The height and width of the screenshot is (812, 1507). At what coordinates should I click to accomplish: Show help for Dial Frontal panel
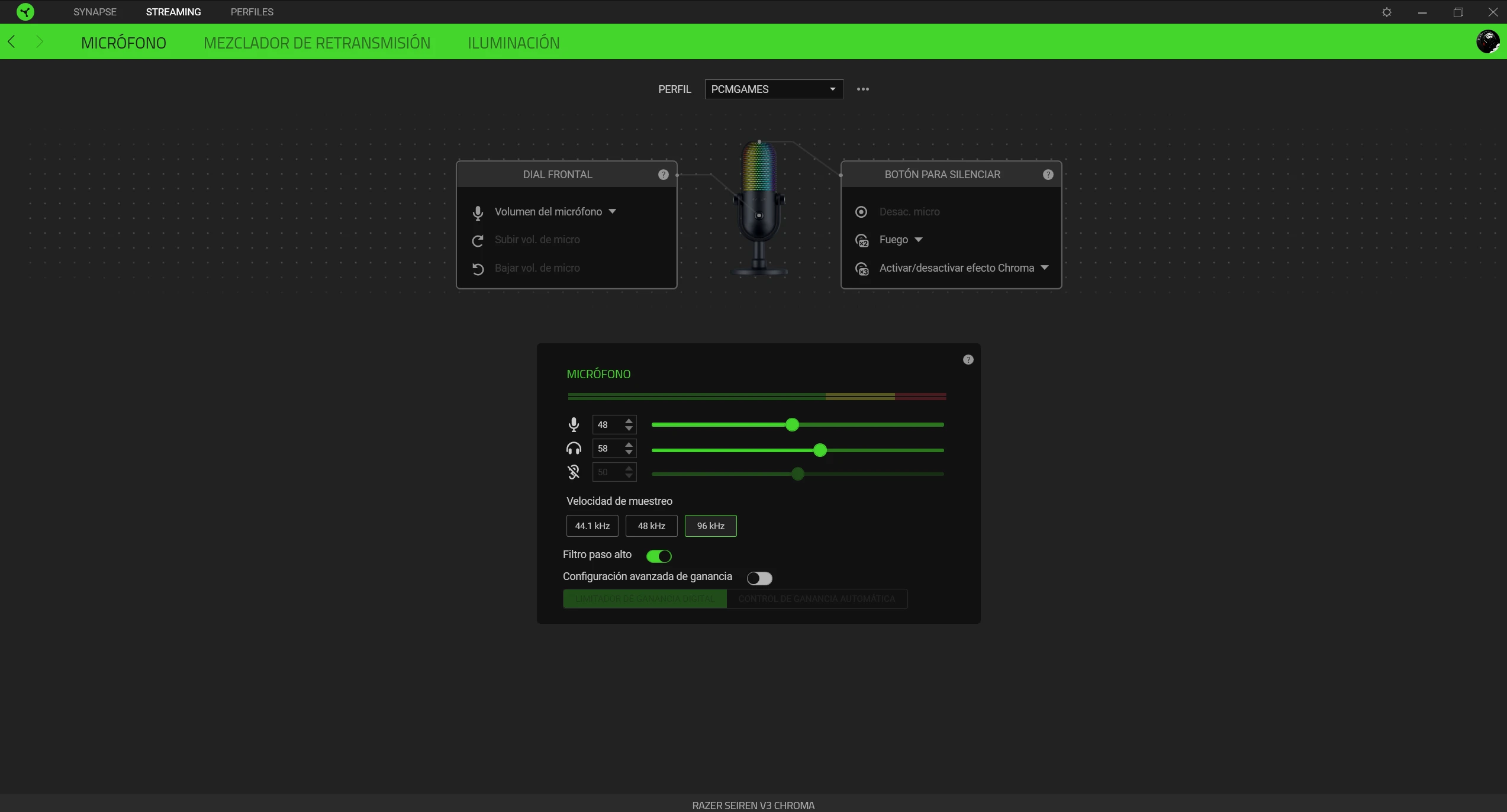coord(663,175)
